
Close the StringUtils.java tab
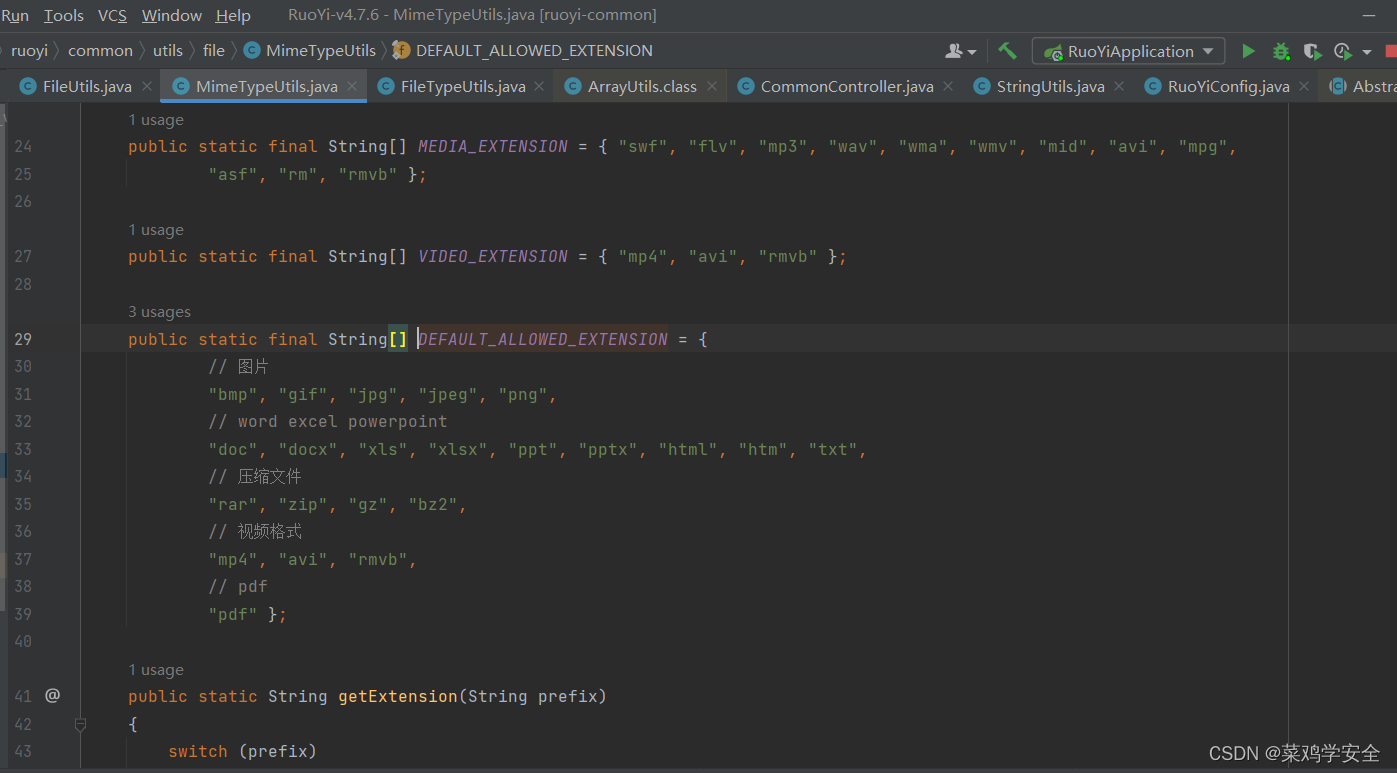point(1120,87)
